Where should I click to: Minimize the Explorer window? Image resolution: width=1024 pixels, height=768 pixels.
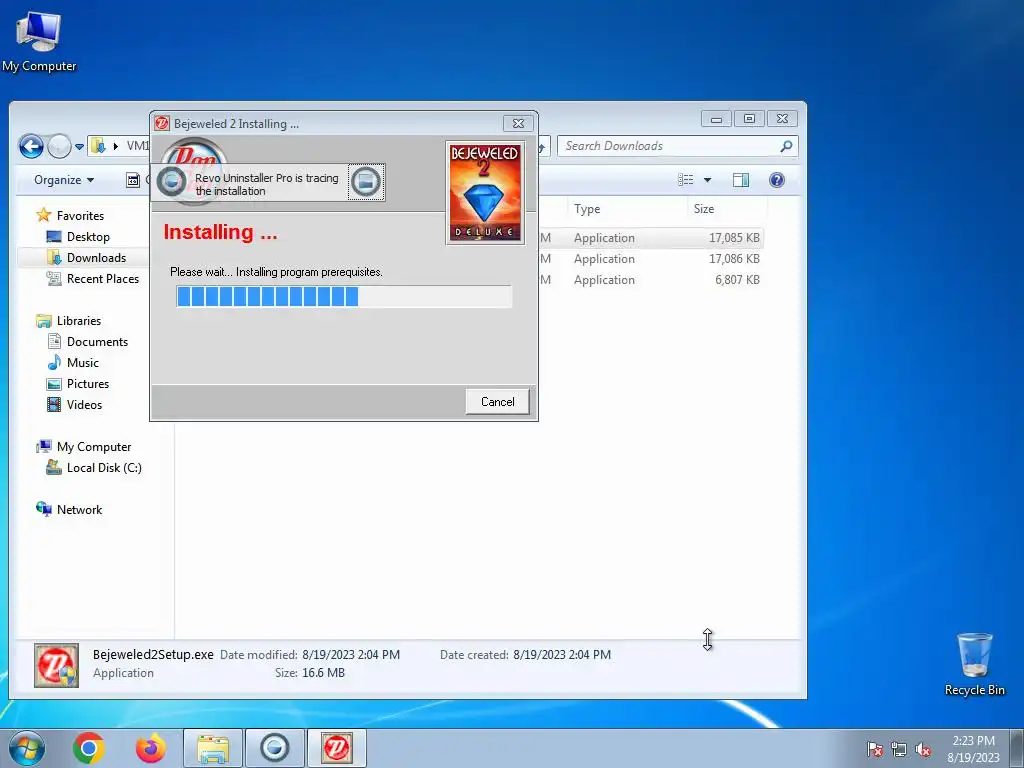pos(716,119)
